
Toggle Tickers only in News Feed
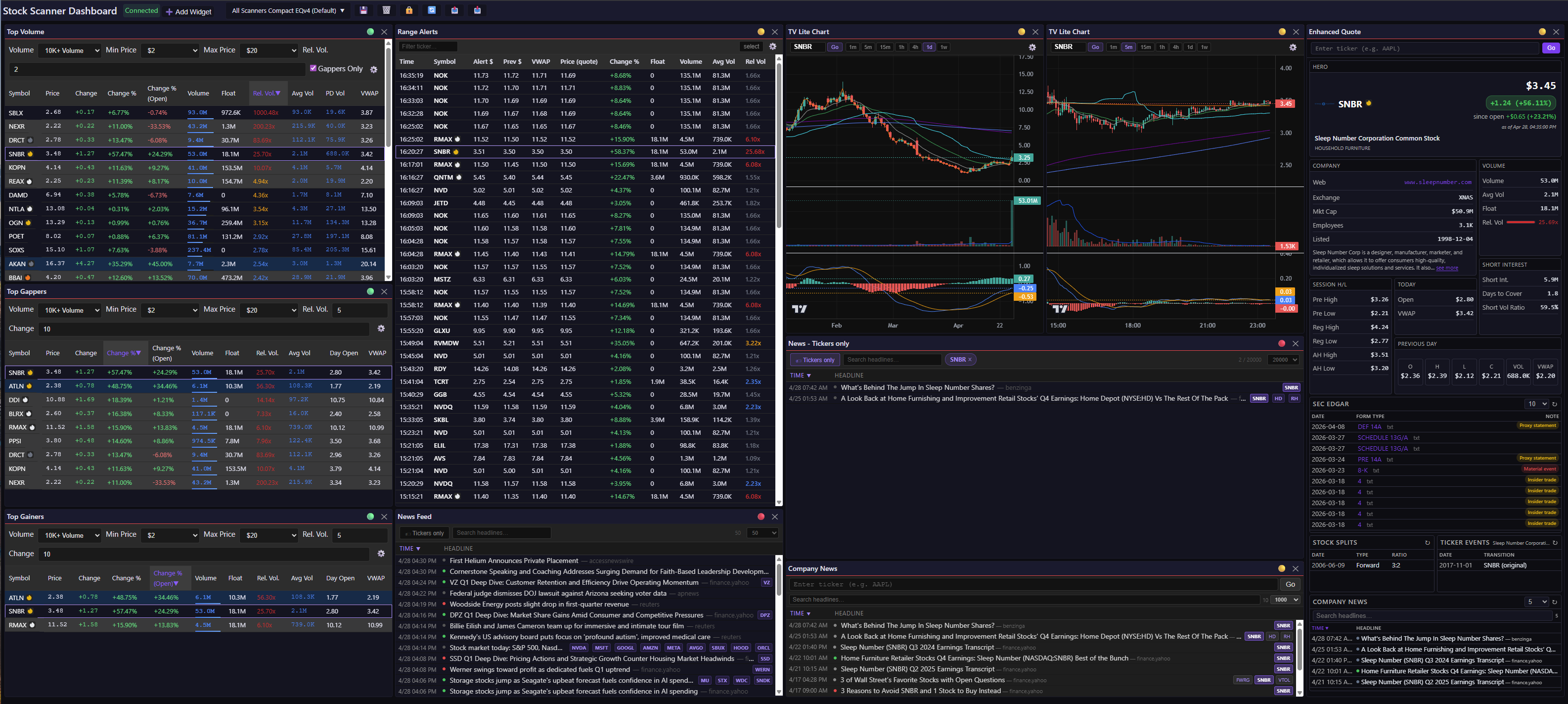point(424,533)
